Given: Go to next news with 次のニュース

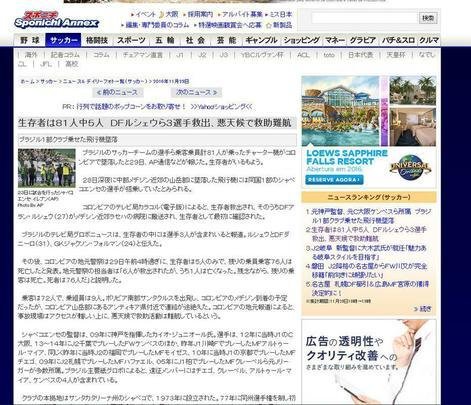Looking at the screenshot, I should (196, 92).
